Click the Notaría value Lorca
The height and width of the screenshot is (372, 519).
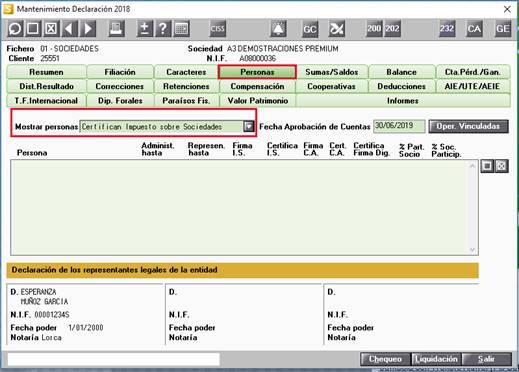51,338
